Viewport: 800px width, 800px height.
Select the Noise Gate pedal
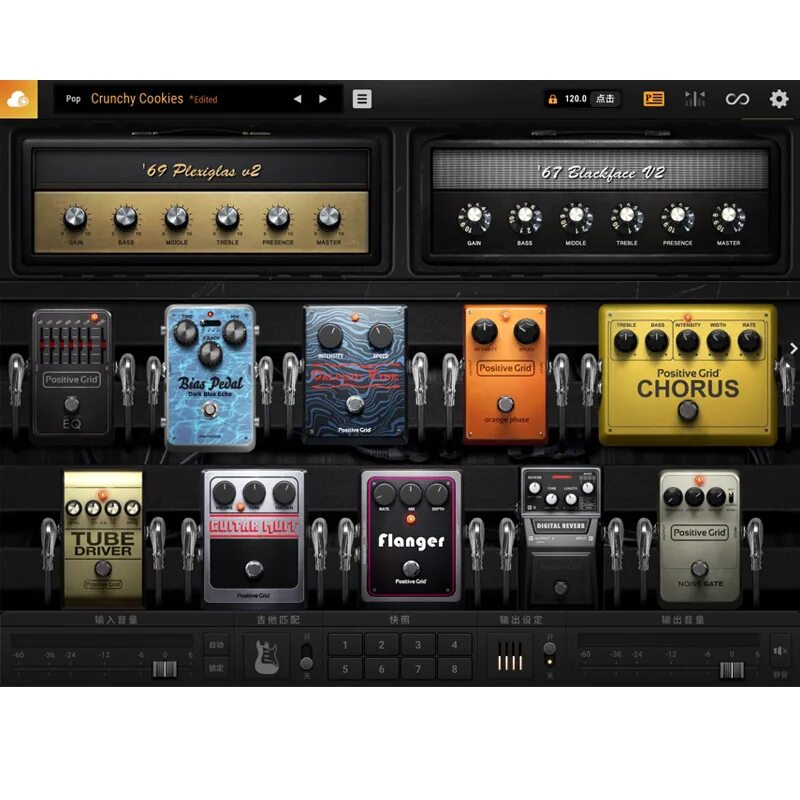[699, 538]
